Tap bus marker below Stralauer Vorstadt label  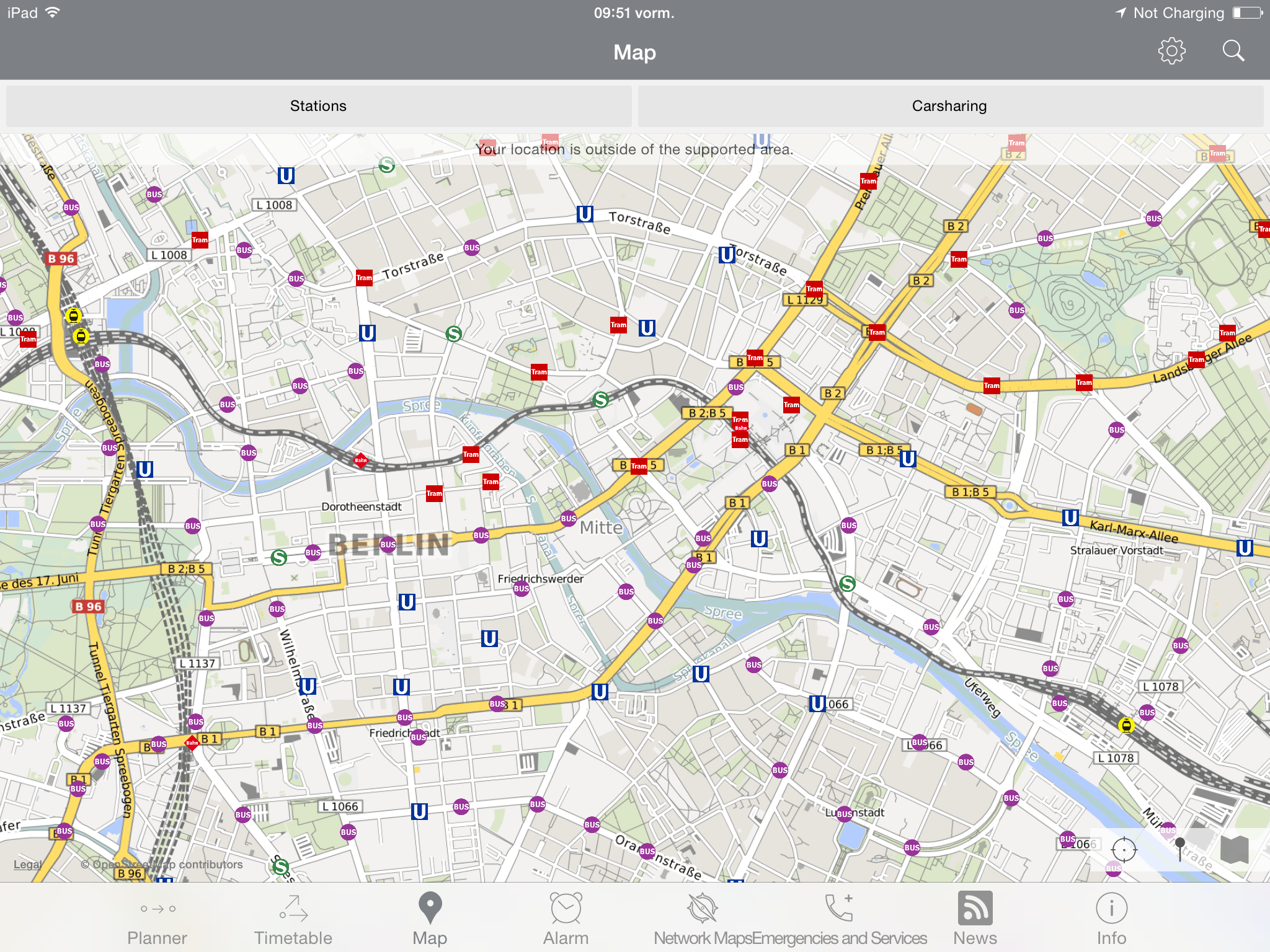click(x=1066, y=599)
